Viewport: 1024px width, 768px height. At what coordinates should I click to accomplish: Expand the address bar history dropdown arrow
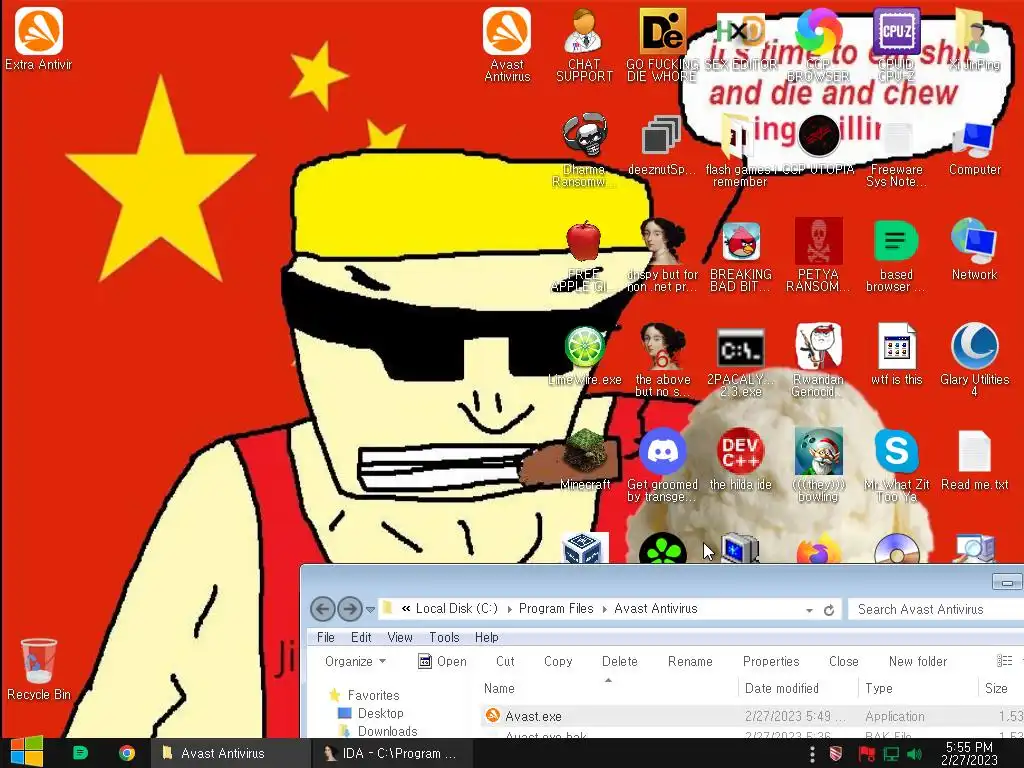coord(809,610)
